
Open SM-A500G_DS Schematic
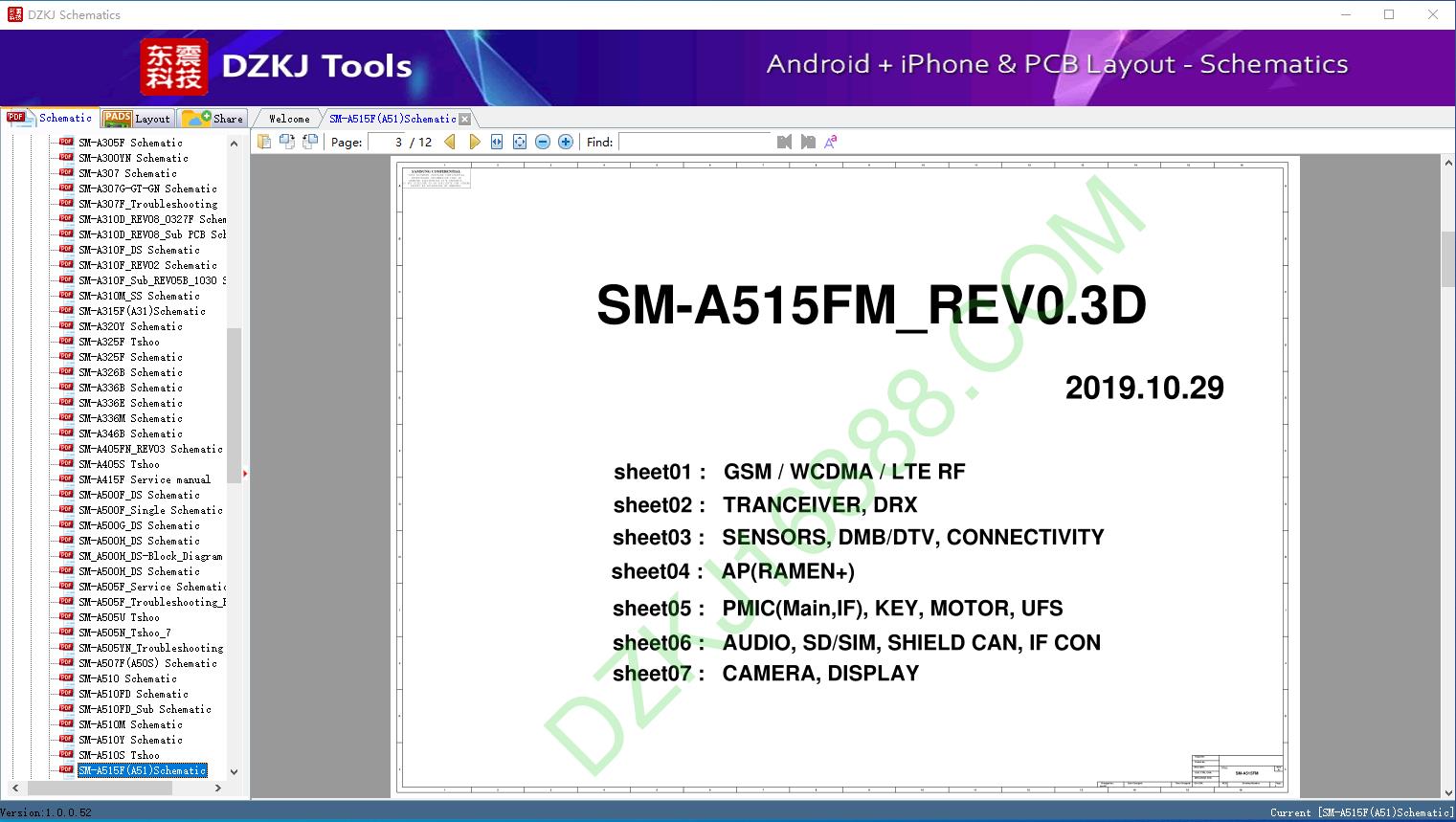point(139,525)
